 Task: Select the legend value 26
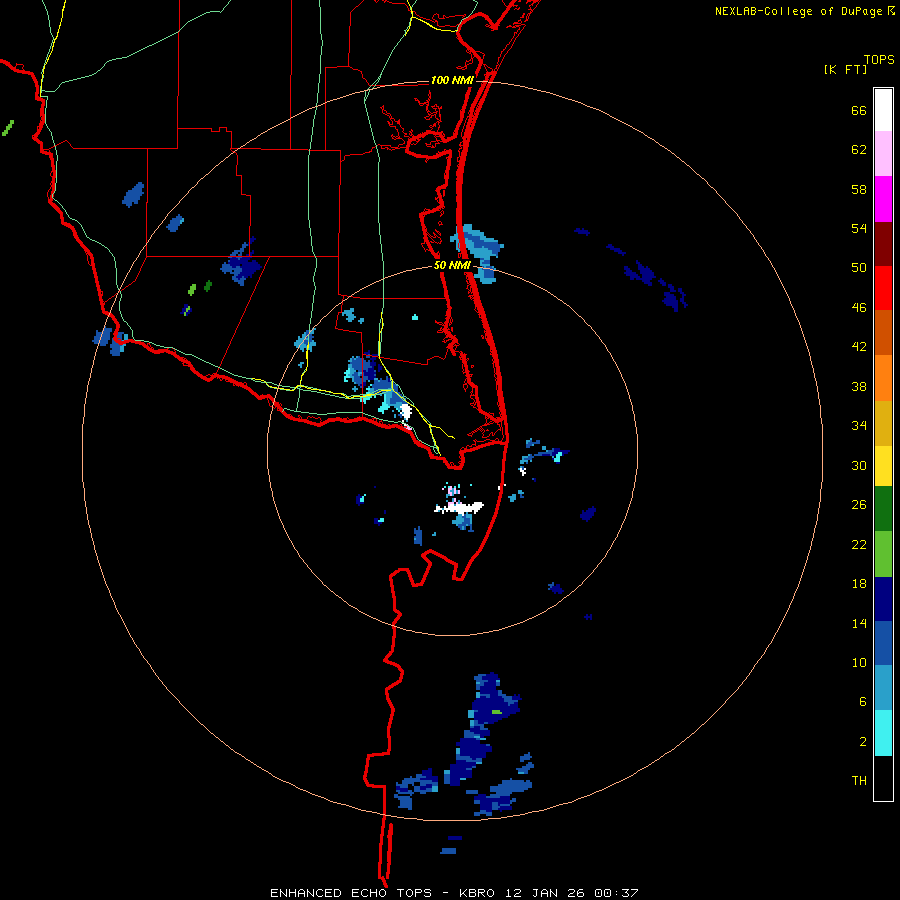tap(859, 505)
